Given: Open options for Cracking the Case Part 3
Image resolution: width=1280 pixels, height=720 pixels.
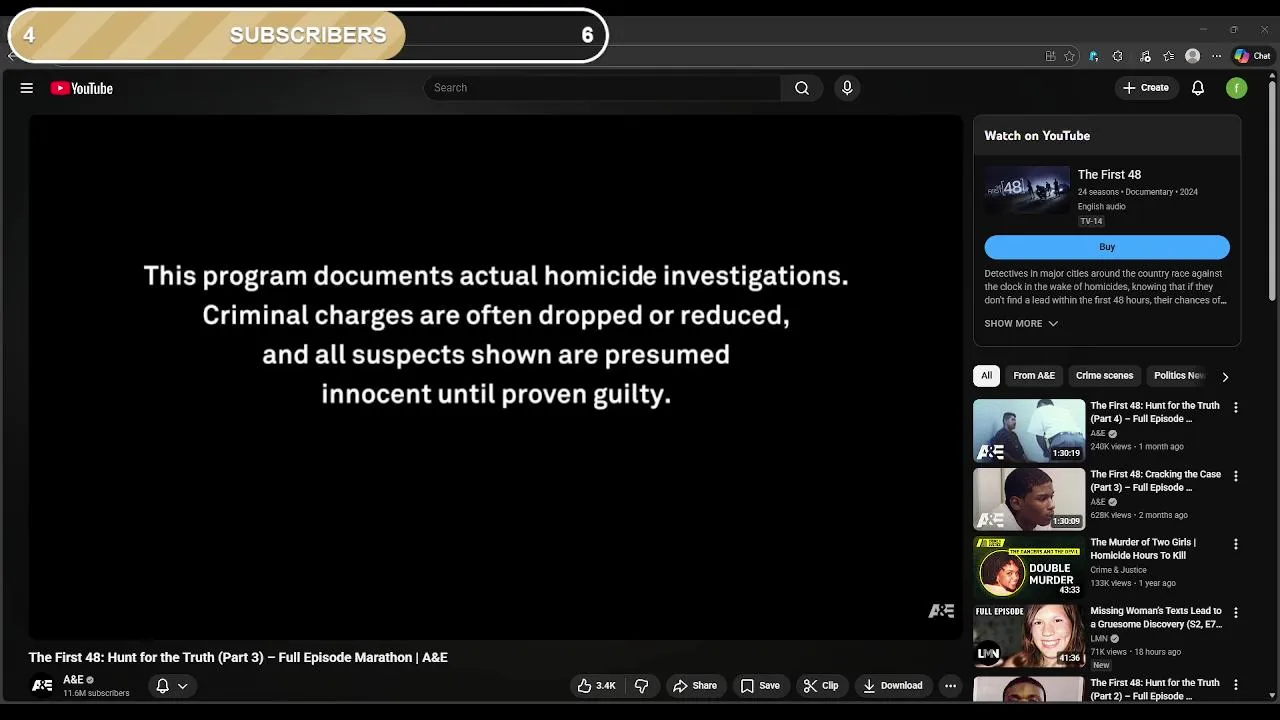Looking at the screenshot, I should pos(1236,476).
